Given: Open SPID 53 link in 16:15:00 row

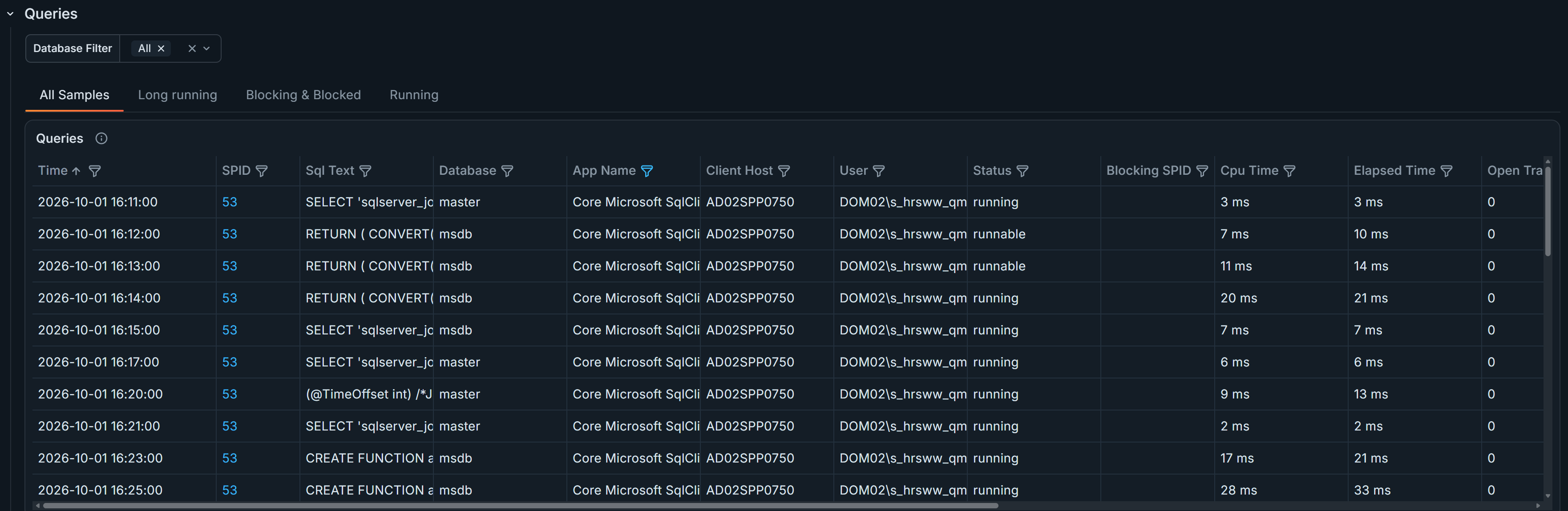Looking at the screenshot, I should [230, 330].
